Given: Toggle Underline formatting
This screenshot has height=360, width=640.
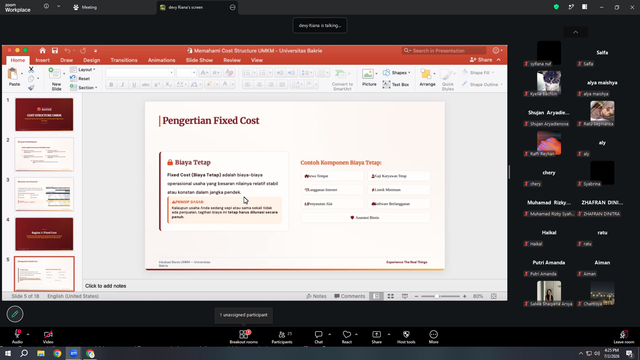Looking at the screenshot, I should click(x=134, y=84).
